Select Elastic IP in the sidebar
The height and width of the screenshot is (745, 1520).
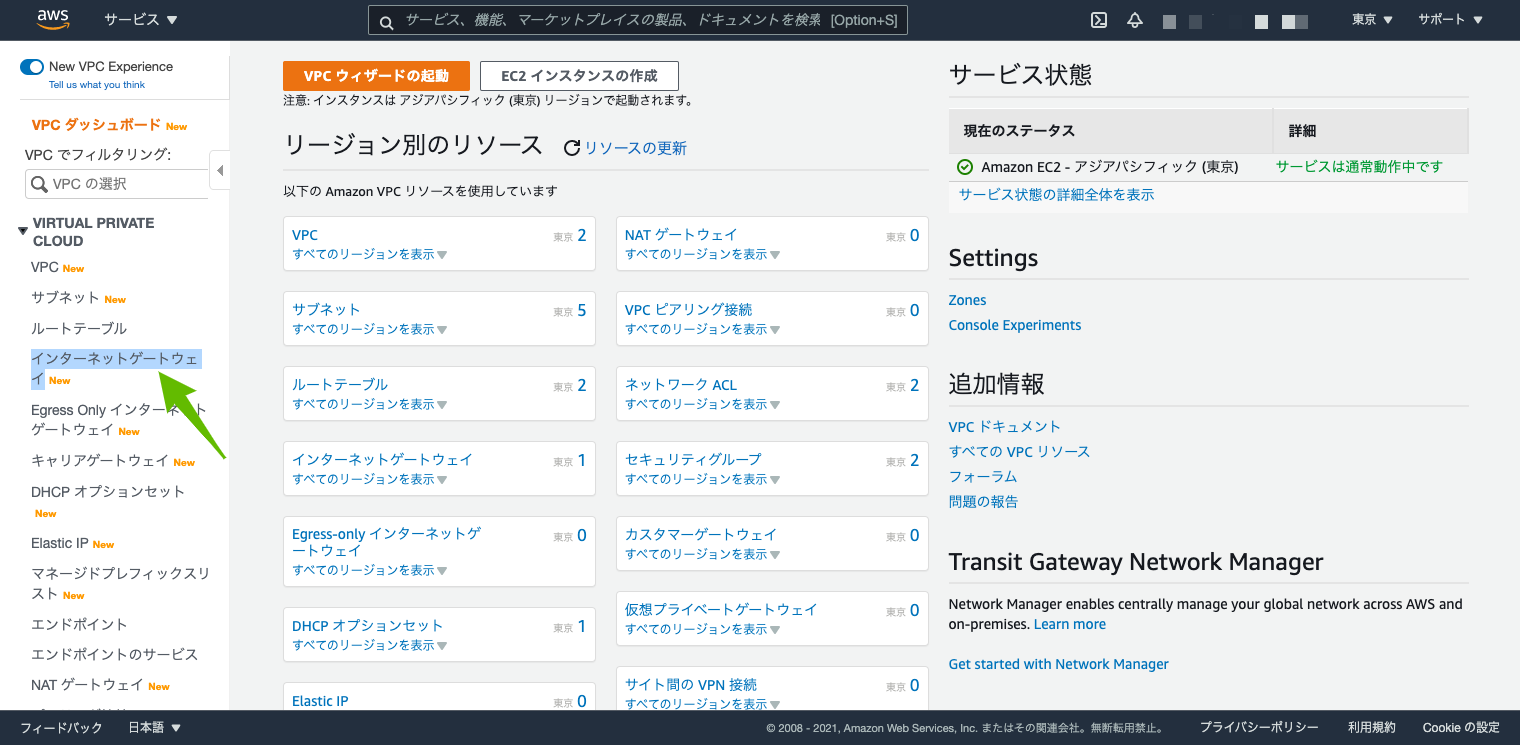[x=60, y=543]
